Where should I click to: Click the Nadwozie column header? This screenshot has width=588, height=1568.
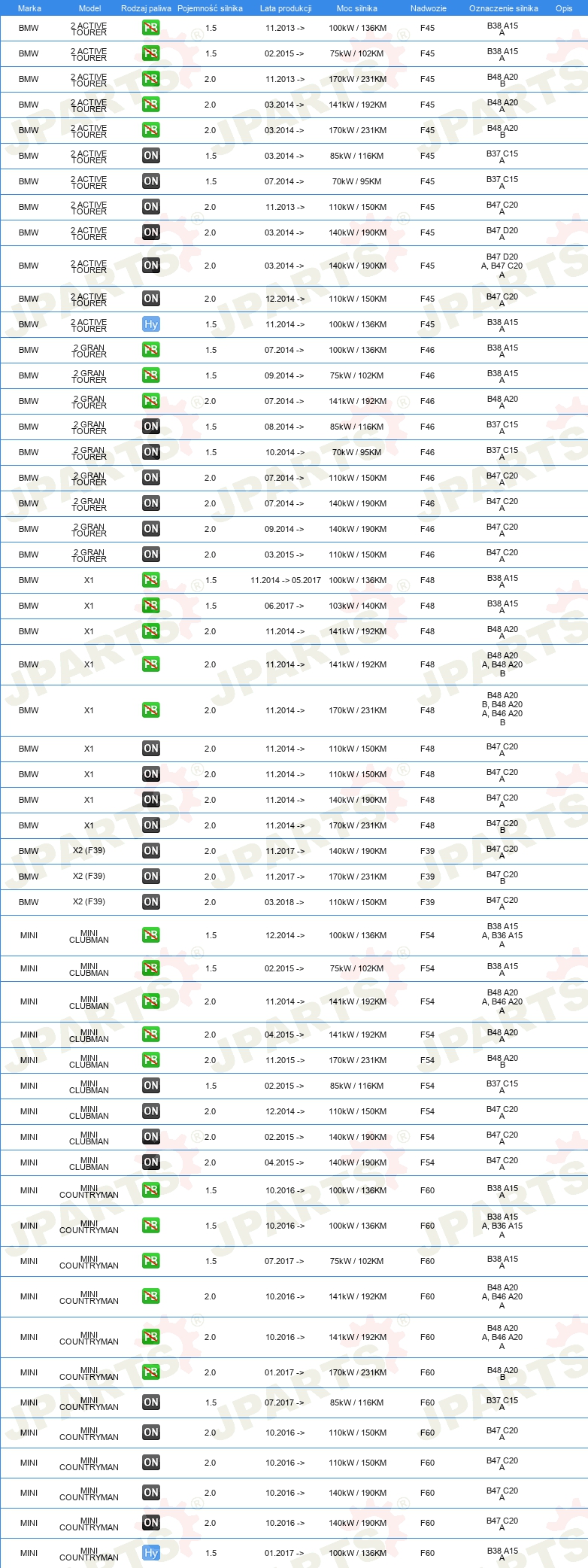pyautogui.click(x=429, y=8)
